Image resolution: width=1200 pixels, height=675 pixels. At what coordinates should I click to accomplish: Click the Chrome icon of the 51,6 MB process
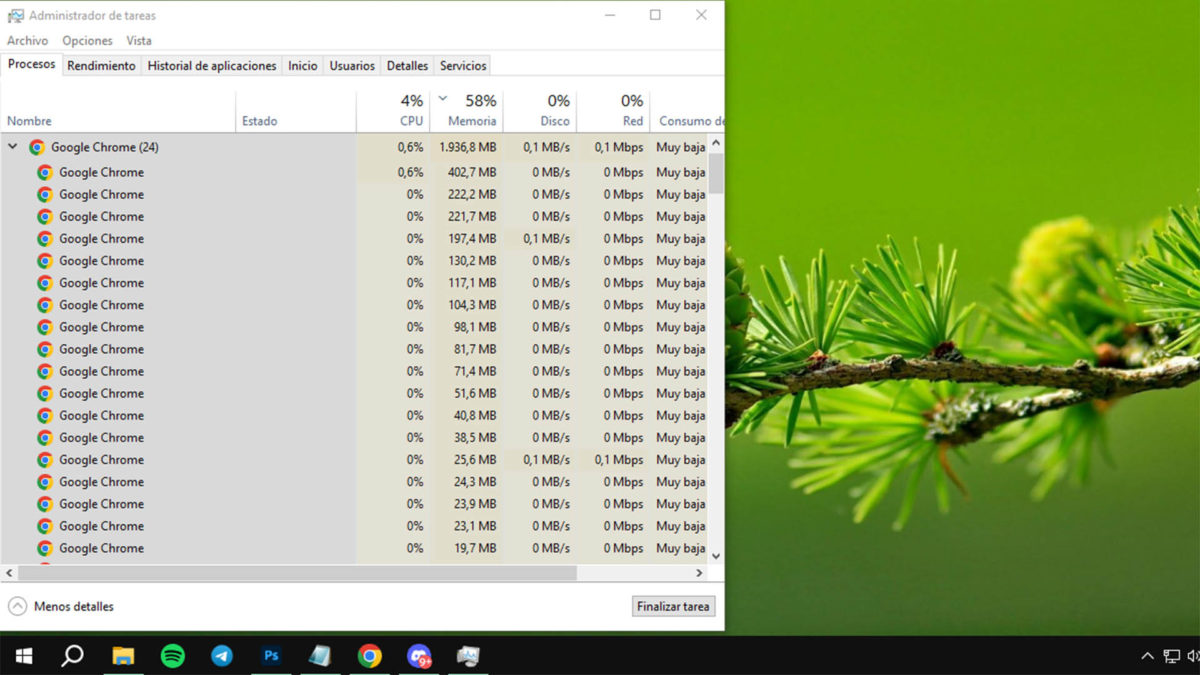(x=45, y=393)
